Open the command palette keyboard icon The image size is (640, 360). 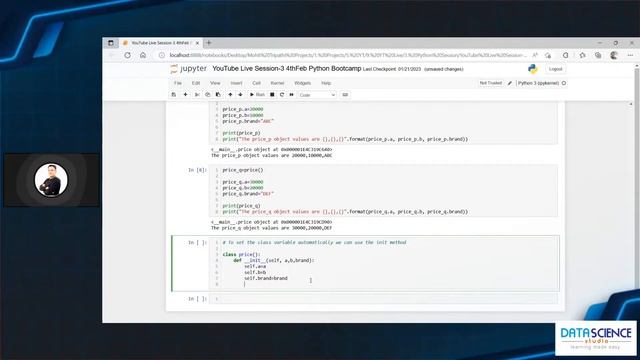345,95
